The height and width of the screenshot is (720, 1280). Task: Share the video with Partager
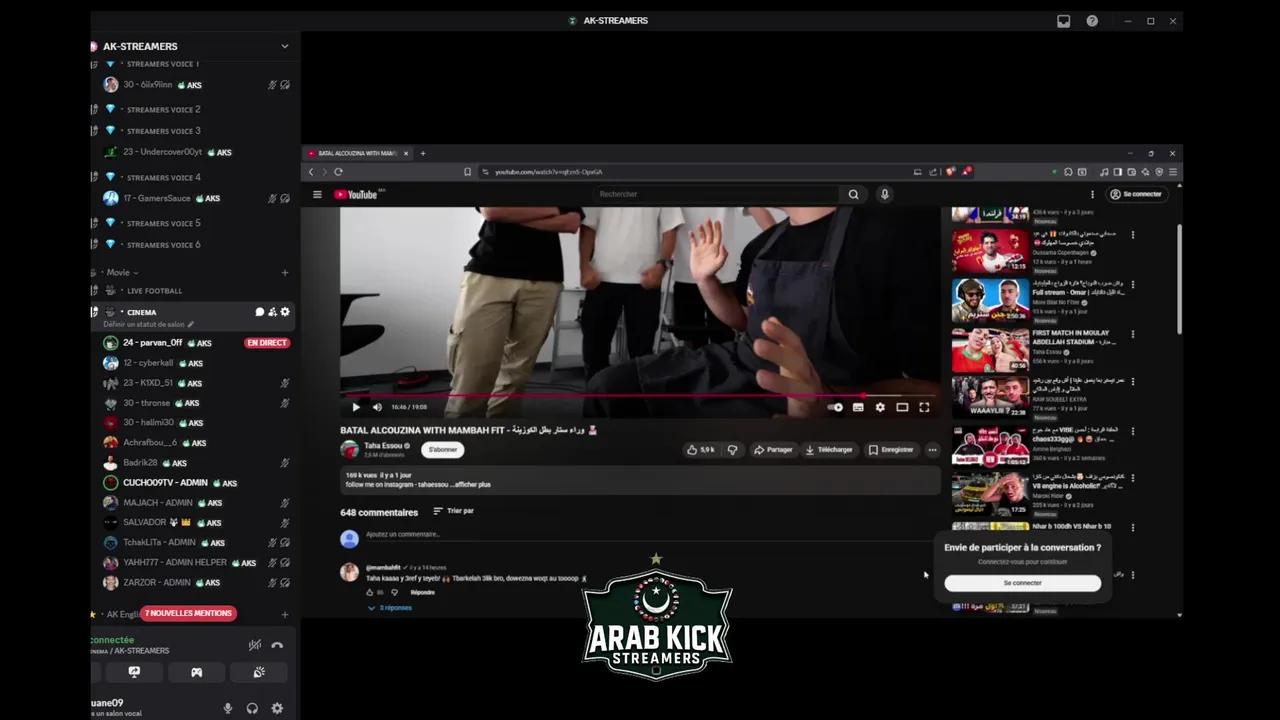pyautogui.click(x=773, y=450)
